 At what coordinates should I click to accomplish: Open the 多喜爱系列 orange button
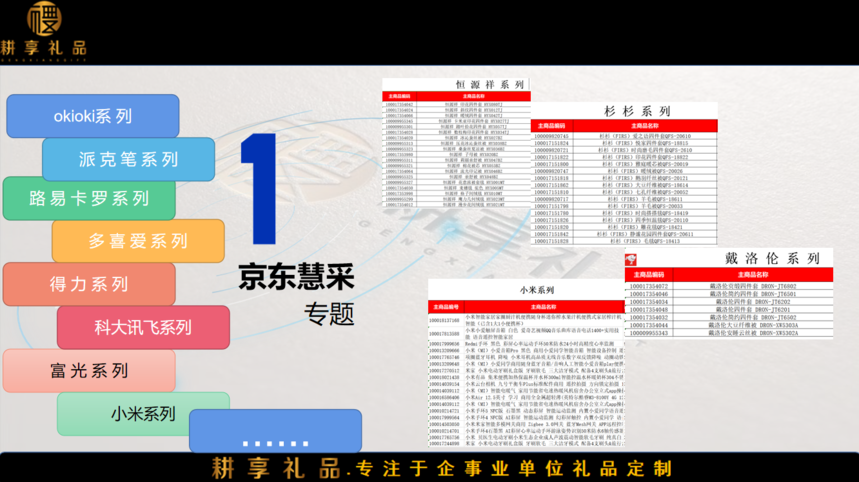138,241
